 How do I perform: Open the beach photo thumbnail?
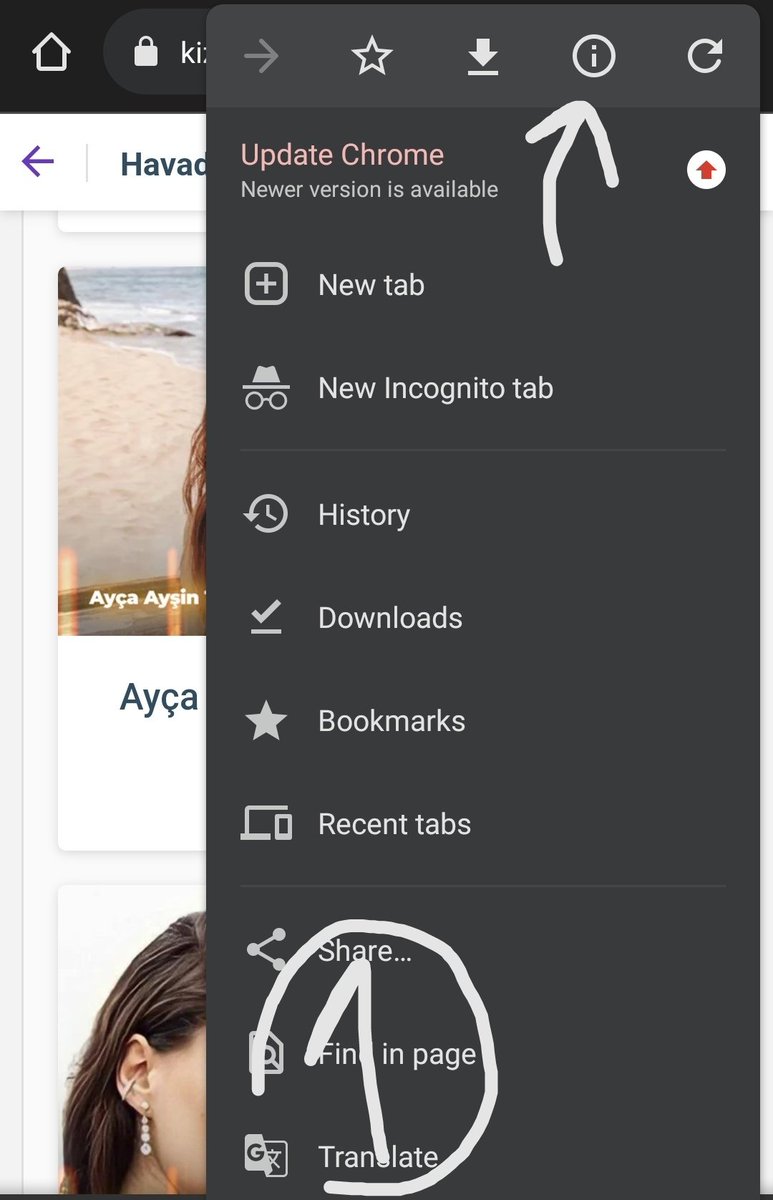(x=132, y=451)
